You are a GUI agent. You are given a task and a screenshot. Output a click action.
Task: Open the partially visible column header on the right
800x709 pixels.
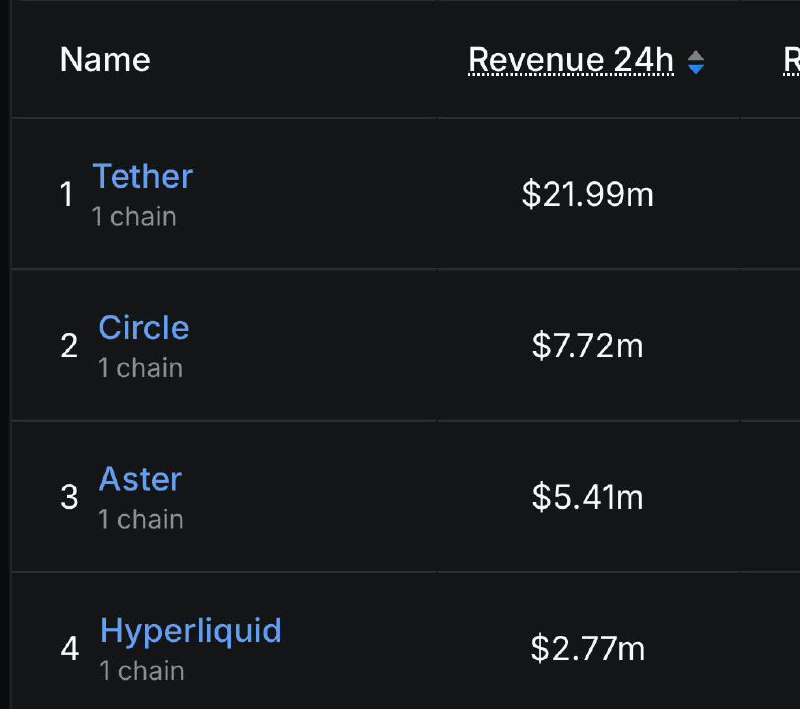click(791, 60)
